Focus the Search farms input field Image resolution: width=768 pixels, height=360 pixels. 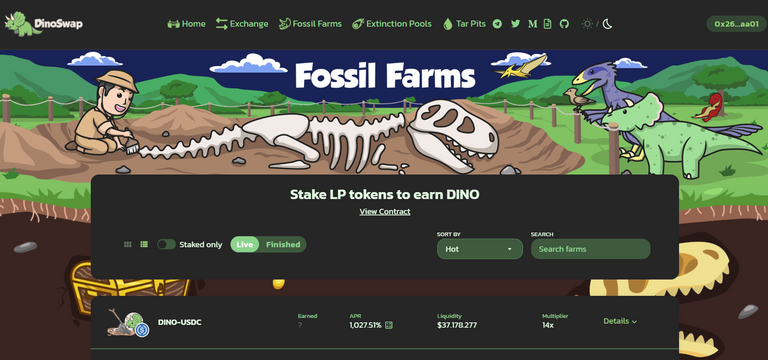[x=591, y=249]
